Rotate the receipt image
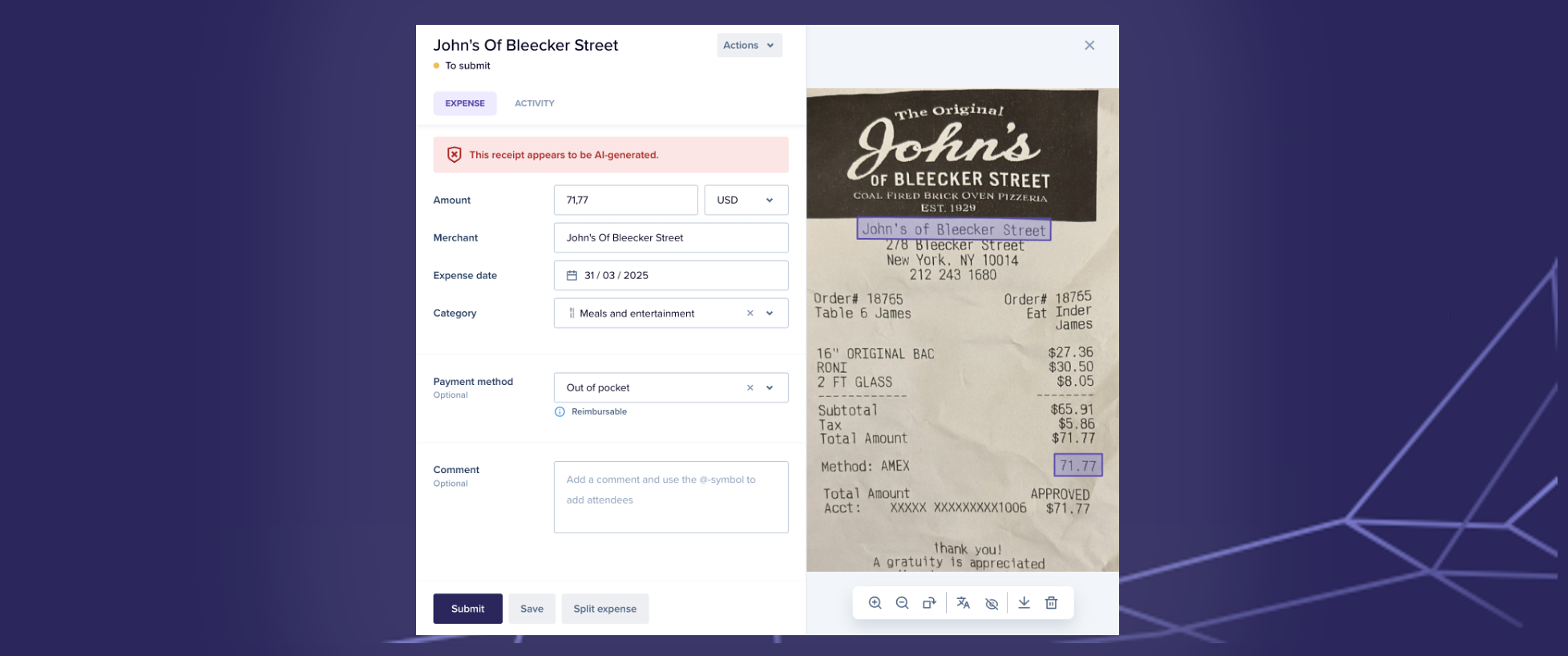 tap(929, 603)
